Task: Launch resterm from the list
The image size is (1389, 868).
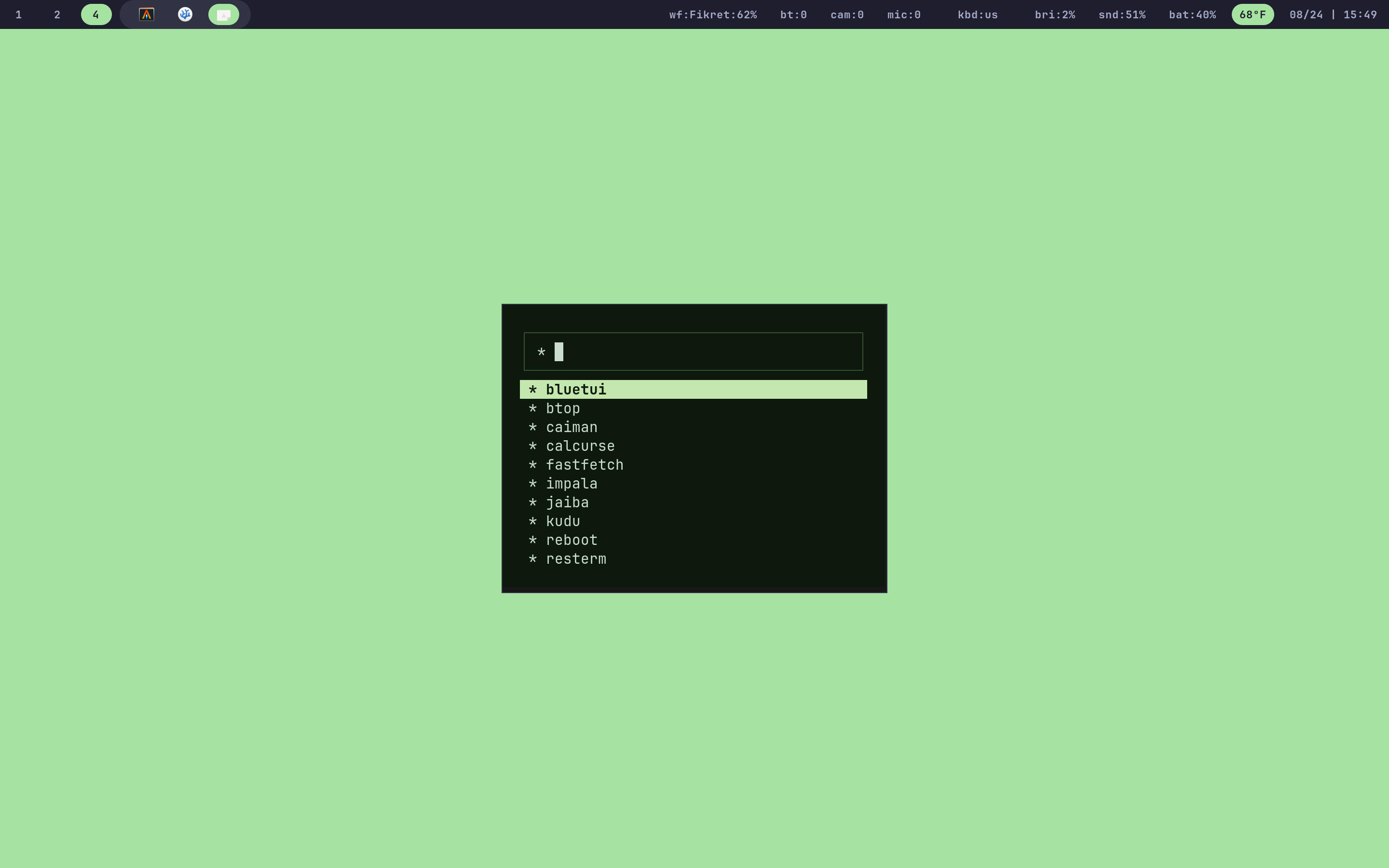Action: [x=693, y=558]
